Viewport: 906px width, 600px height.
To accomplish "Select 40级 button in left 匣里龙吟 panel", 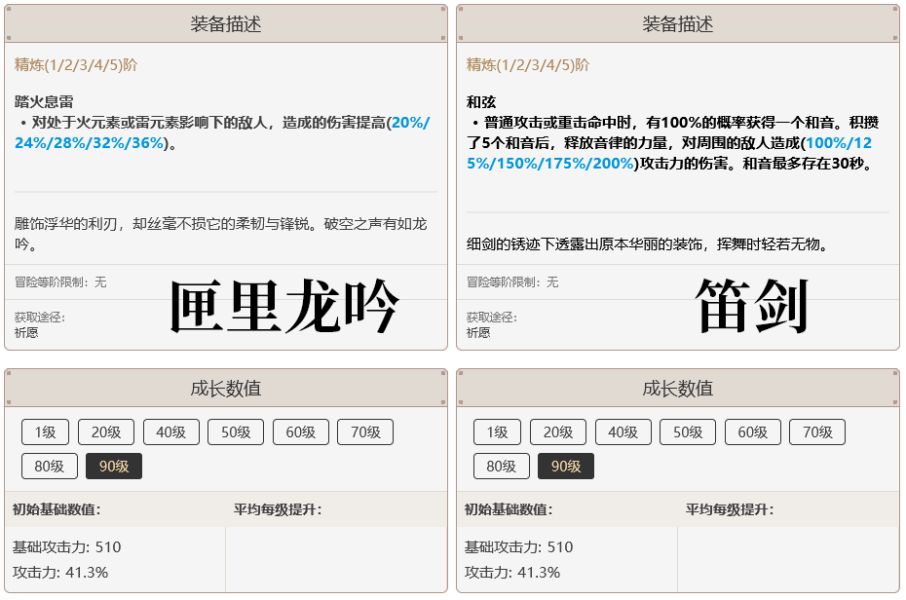I will pos(171,432).
